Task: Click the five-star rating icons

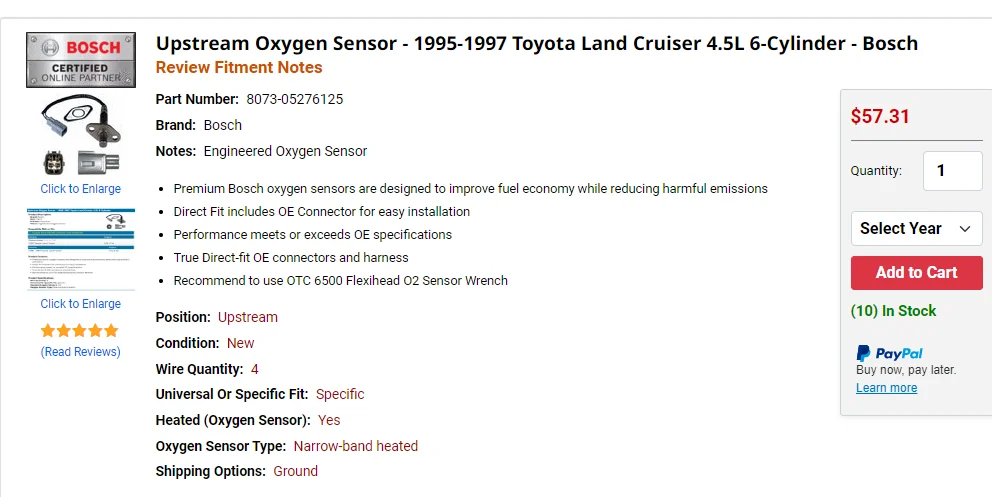Action: point(80,330)
